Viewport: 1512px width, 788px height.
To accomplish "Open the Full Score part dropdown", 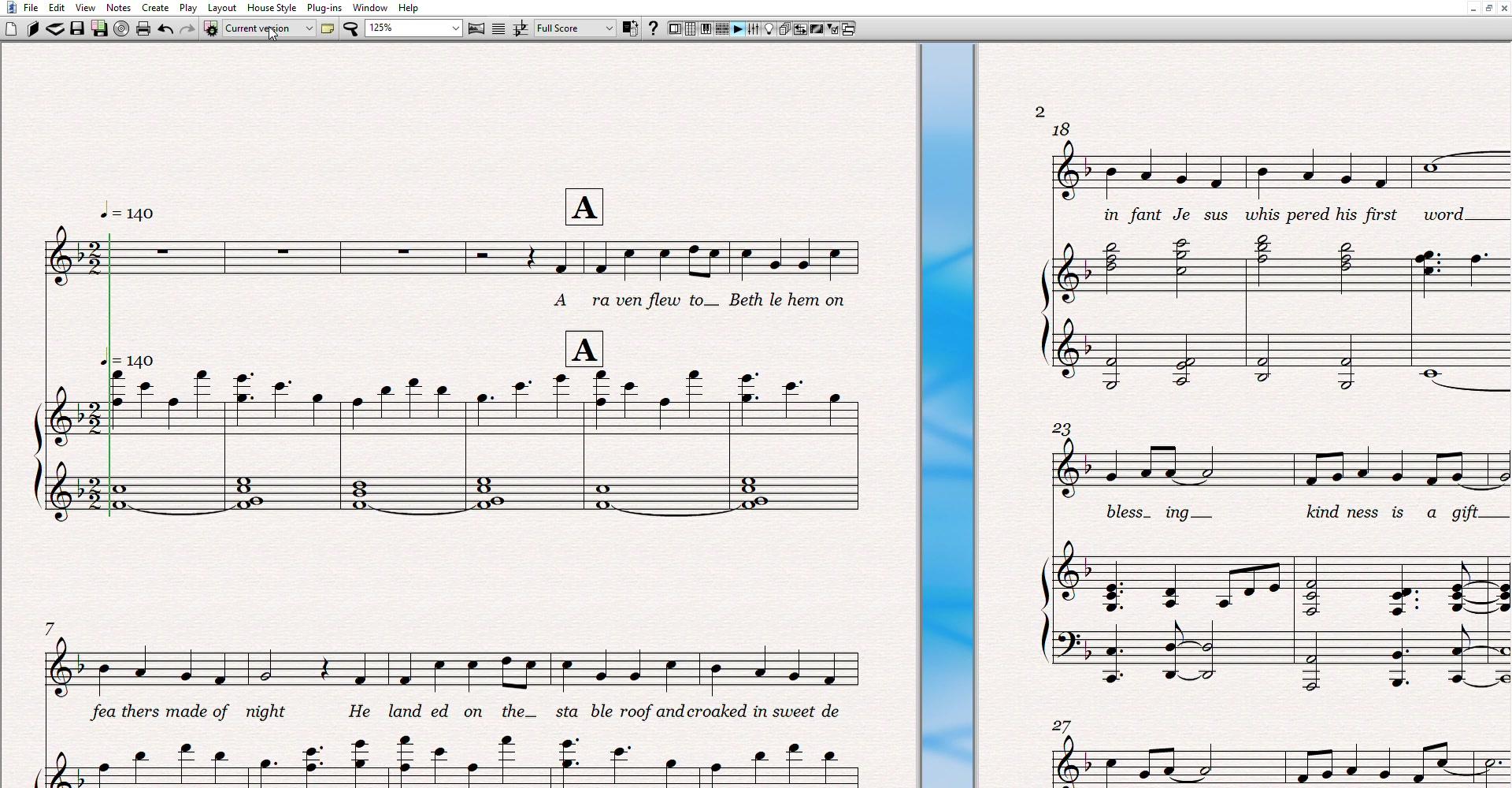I will click(x=575, y=29).
